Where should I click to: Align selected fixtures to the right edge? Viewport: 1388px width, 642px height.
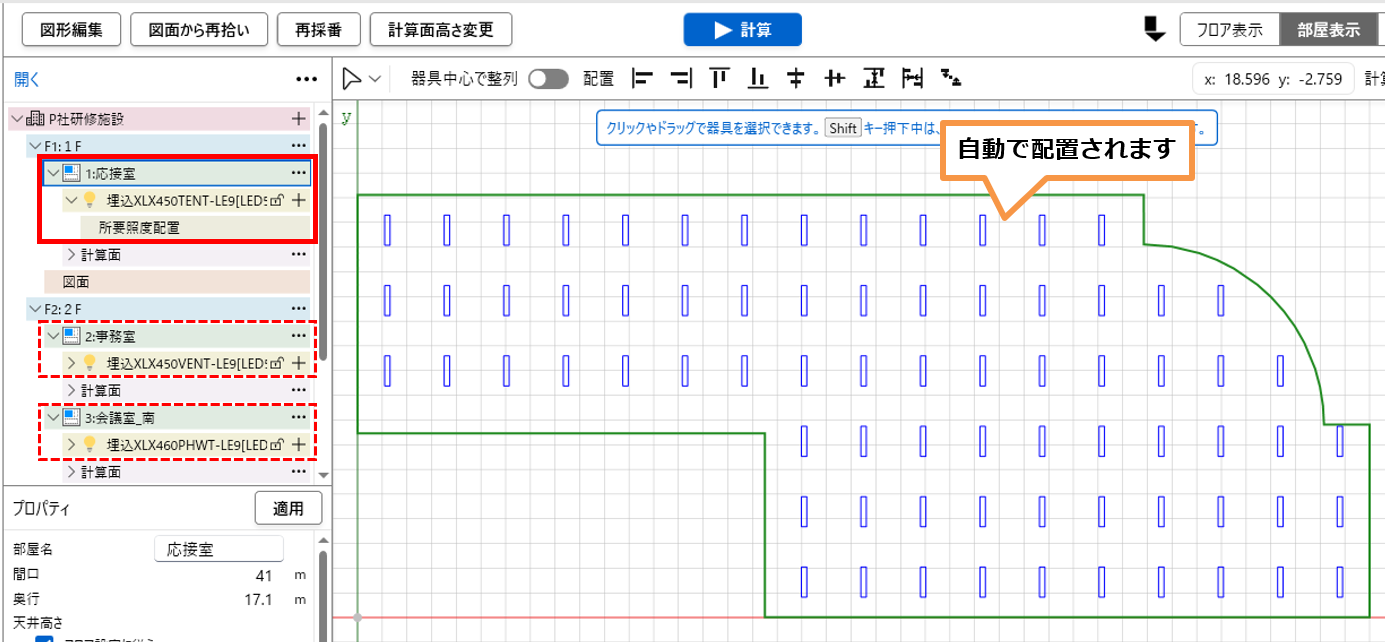[681, 78]
